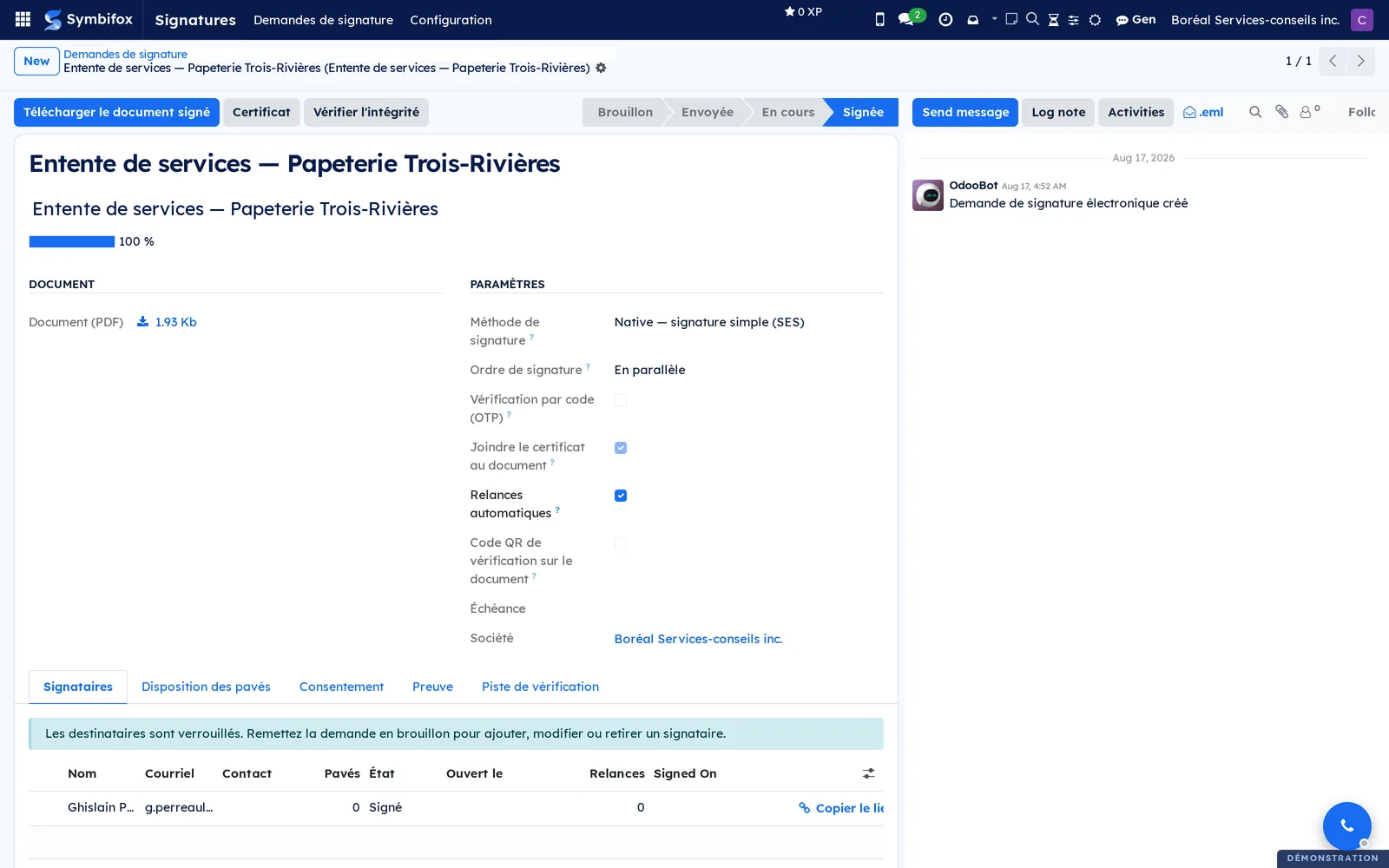Viewport: 1389px width, 868px height.
Task: Open the Gen chat assistant
Action: click(1136, 19)
